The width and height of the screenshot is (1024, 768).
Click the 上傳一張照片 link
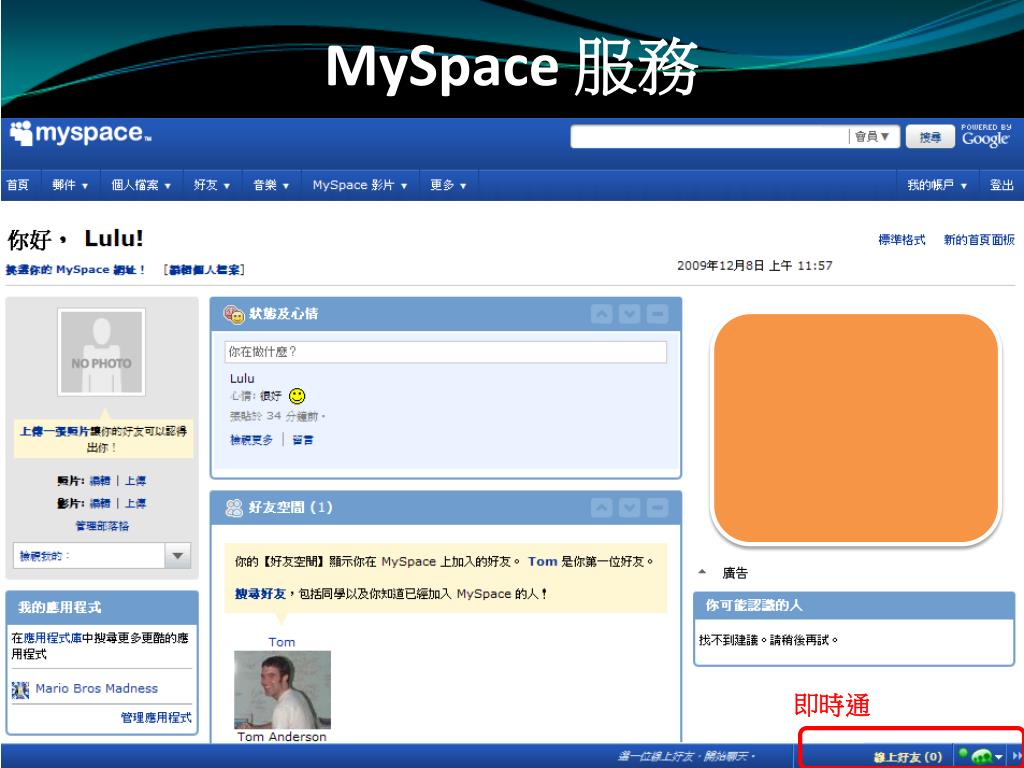[55, 431]
